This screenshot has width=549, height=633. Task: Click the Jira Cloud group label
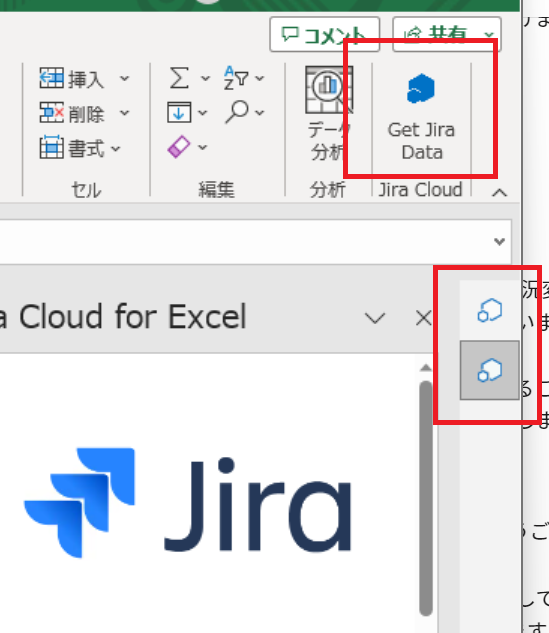420,190
